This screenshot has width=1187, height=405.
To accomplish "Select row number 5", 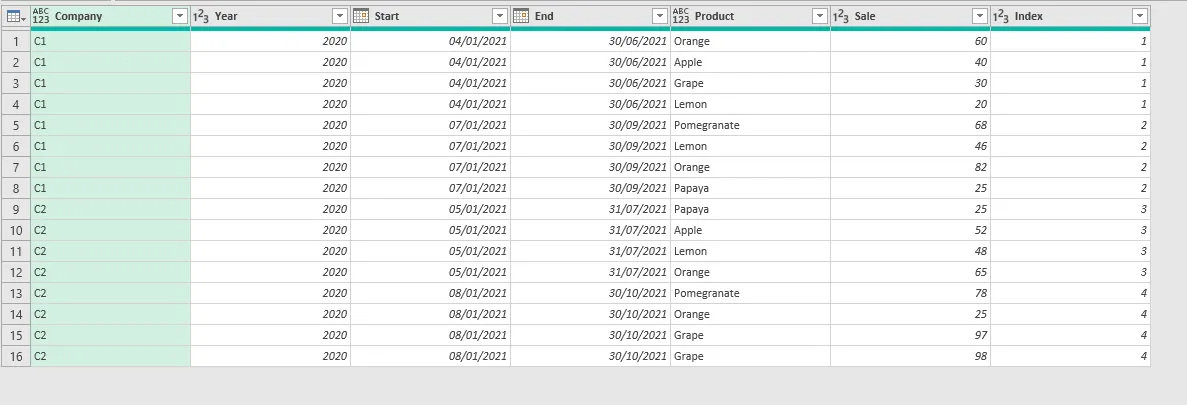I will pos(16,126).
